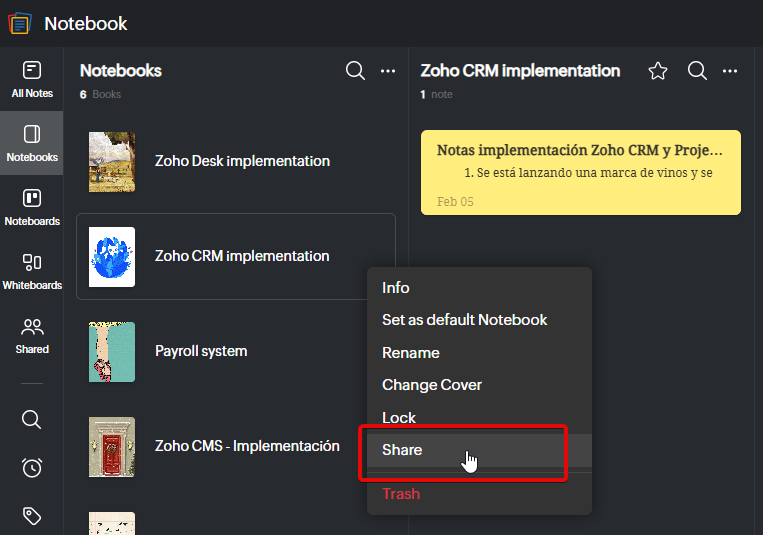Image resolution: width=763 pixels, height=535 pixels.
Task: Go to the Shared section
Action: click(x=31, y=335)
